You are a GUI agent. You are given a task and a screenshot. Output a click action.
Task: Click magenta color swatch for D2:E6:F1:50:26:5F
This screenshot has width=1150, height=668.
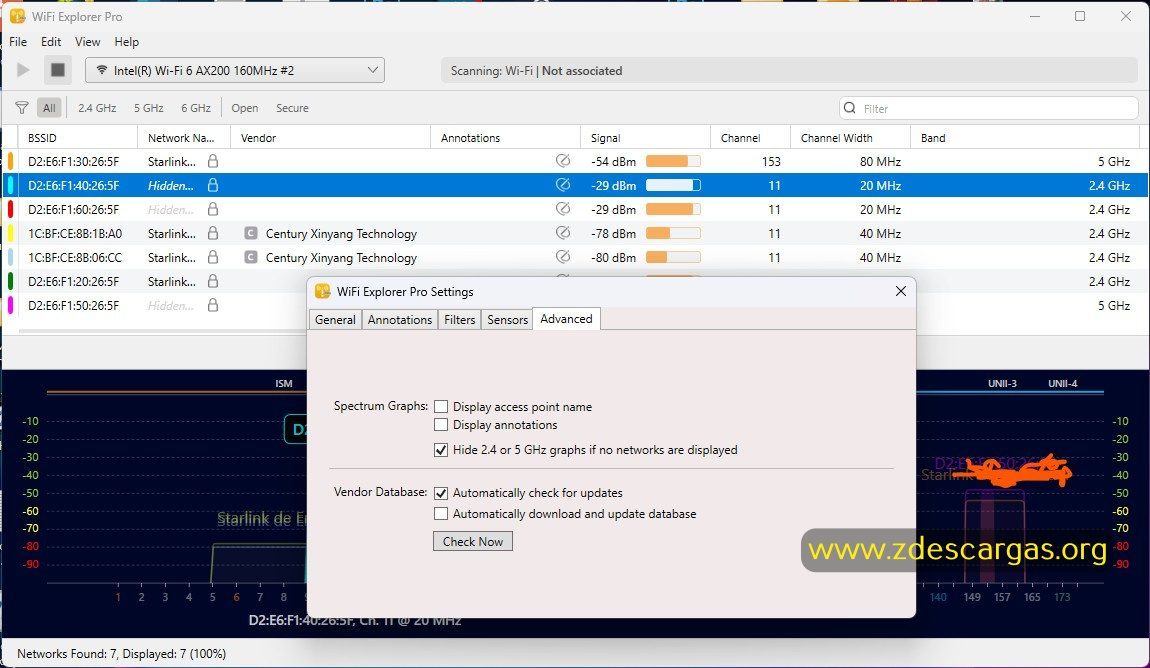coord(10,305)
